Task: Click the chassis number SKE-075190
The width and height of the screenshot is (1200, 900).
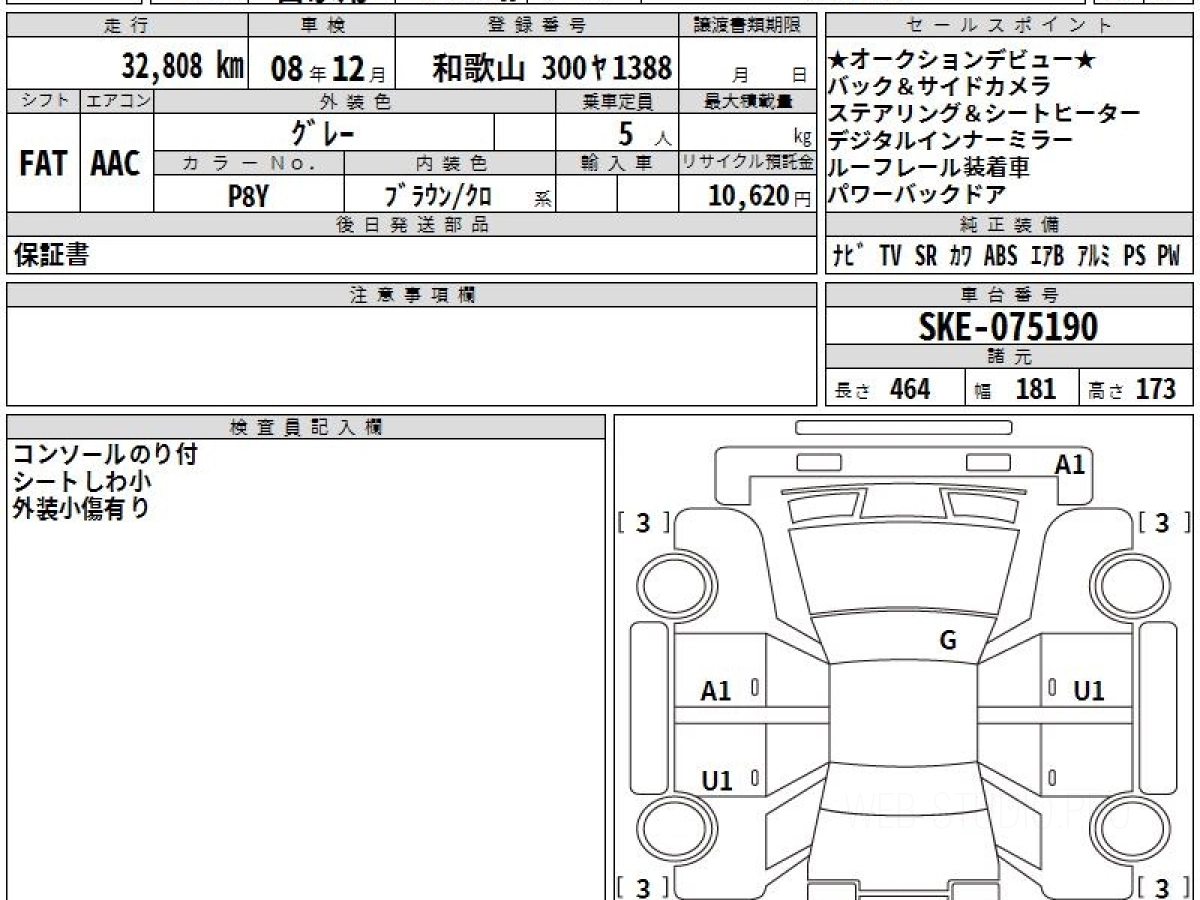Action: point(1008,326)
